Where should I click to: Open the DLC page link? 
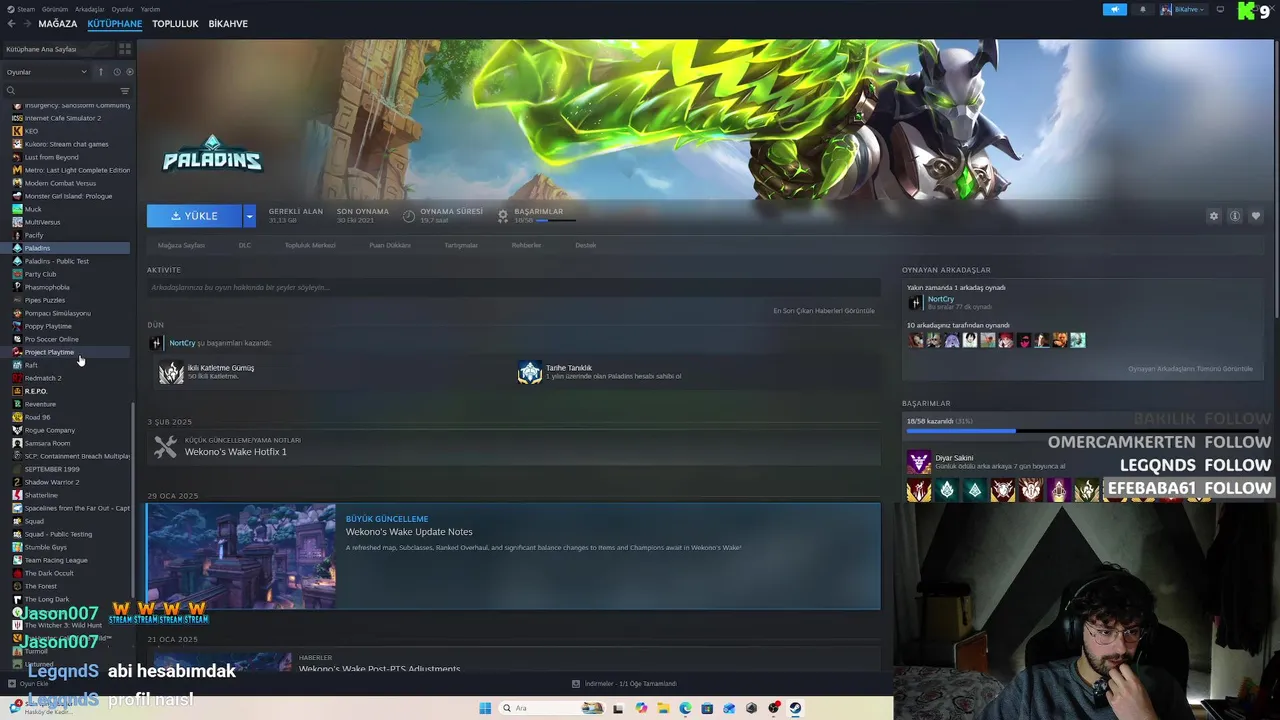[x=245, y=245]
